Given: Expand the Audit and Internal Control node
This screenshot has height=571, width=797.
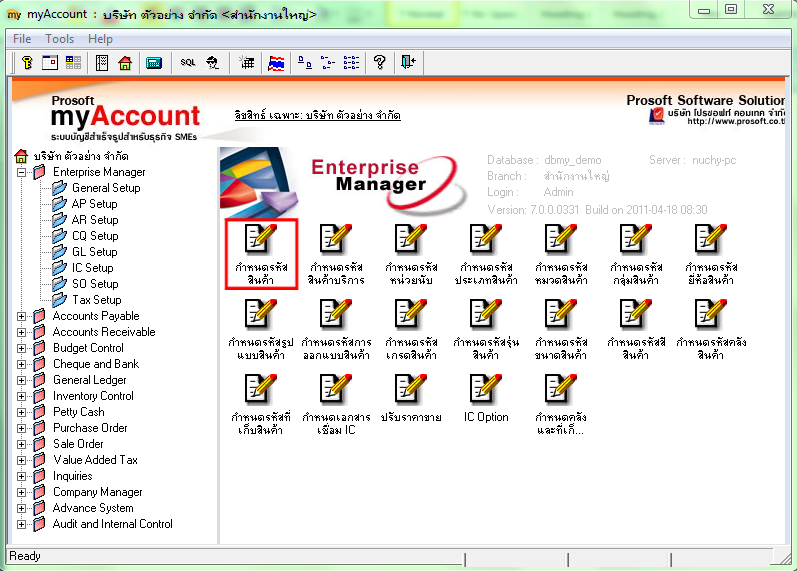Looking at the screenshot, I should 22,524.
